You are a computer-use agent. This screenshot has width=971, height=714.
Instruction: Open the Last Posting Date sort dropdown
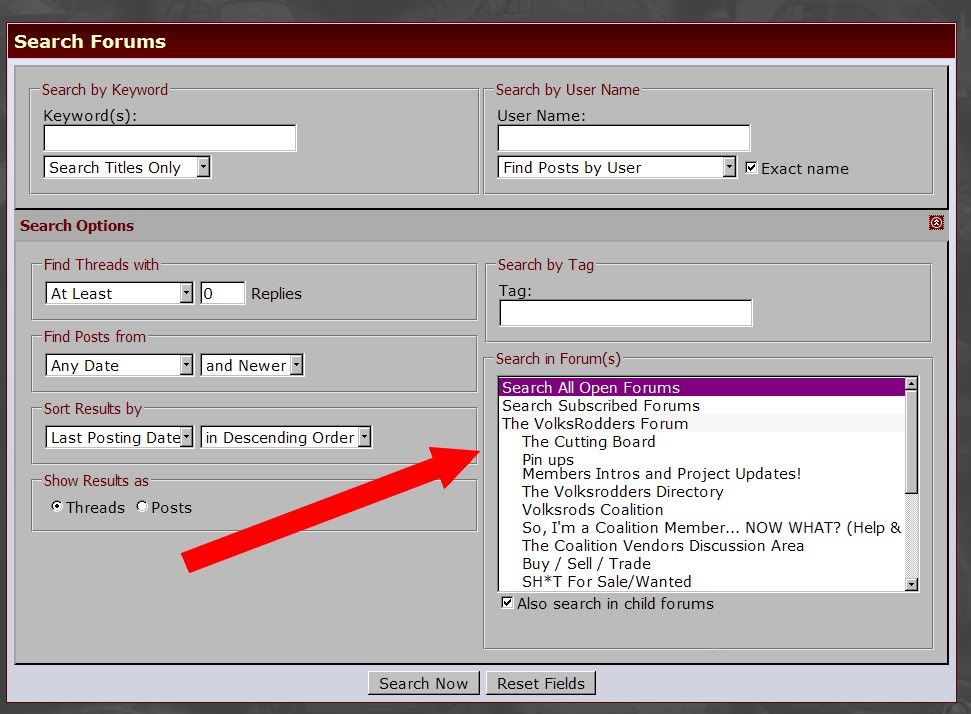(x=119, y=437)
